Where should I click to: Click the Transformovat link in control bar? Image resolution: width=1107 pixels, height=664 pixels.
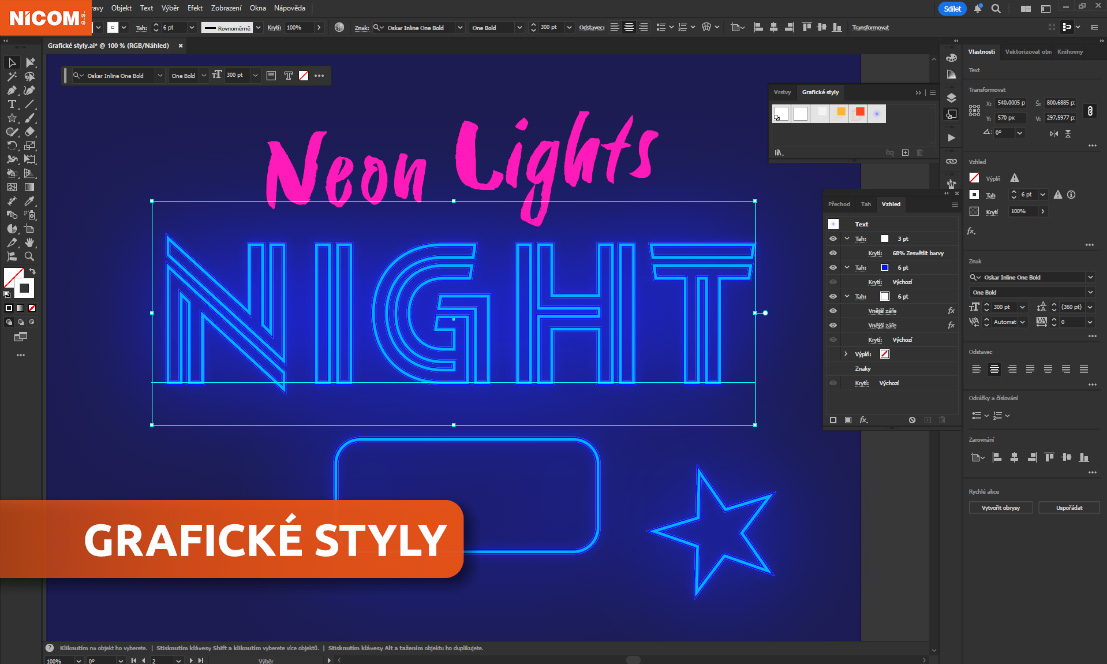pos(870,28)
